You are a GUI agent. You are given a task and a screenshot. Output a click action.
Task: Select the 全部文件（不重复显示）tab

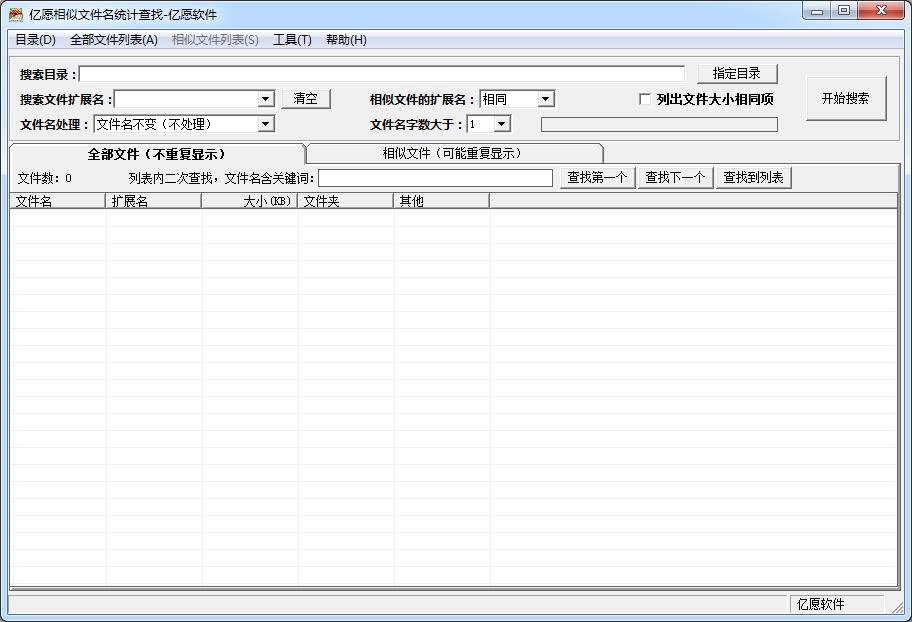tap(156, 154)
